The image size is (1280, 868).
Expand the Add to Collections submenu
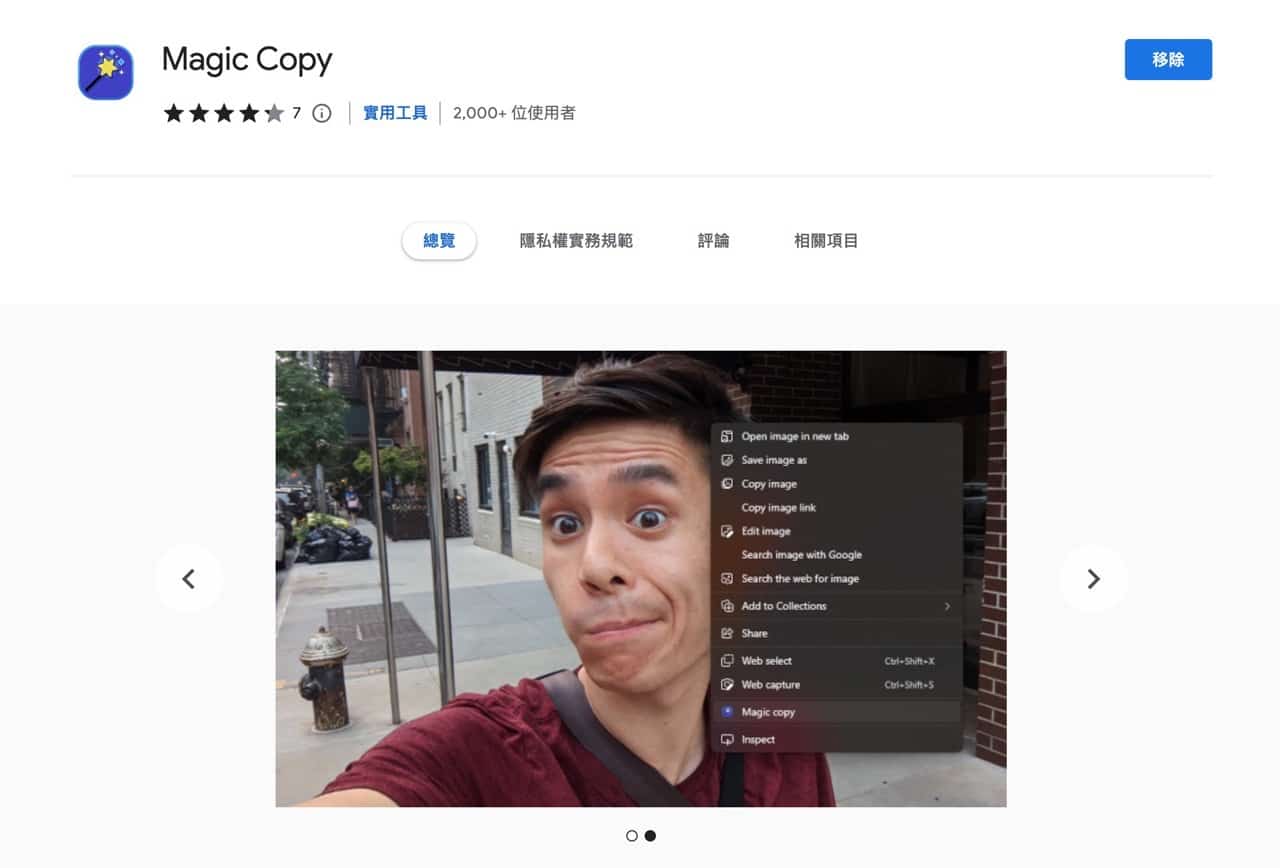950,606
